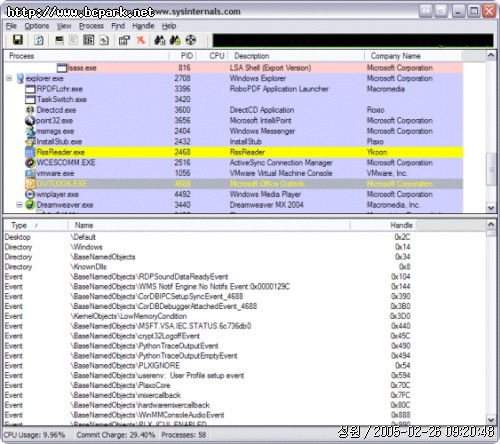This screenshot has width=500, height=444.
Task: Sort by the CPU column header
Action: [x=212, y=56]
